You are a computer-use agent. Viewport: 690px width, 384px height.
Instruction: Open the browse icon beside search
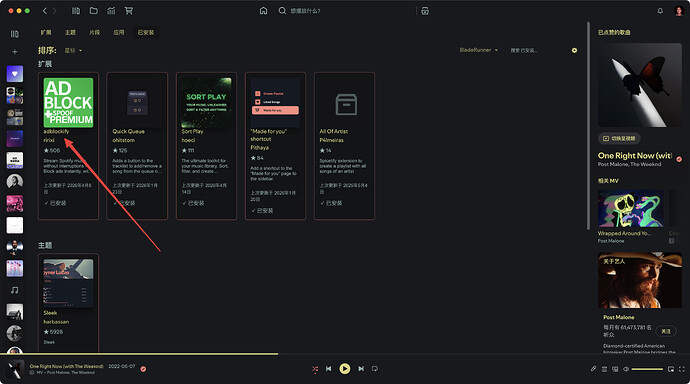click(x=425, y=11)
